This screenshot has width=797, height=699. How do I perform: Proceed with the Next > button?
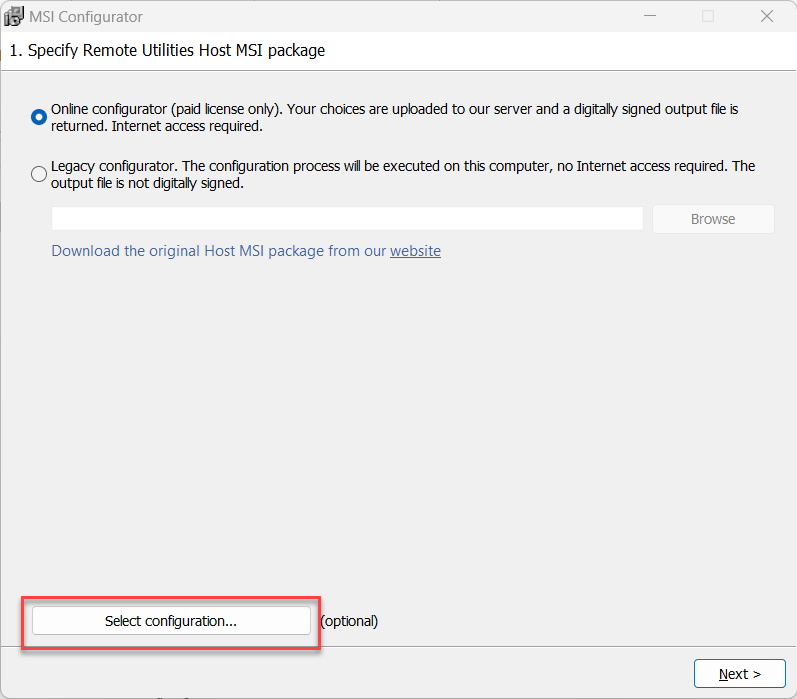click(x=739, y=674)
